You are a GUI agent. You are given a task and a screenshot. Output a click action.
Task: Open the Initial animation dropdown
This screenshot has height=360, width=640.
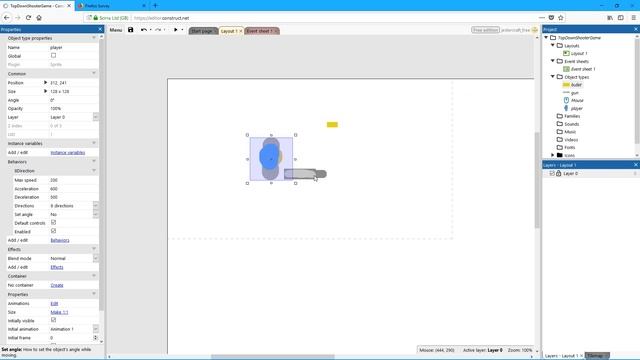point(96,329)
